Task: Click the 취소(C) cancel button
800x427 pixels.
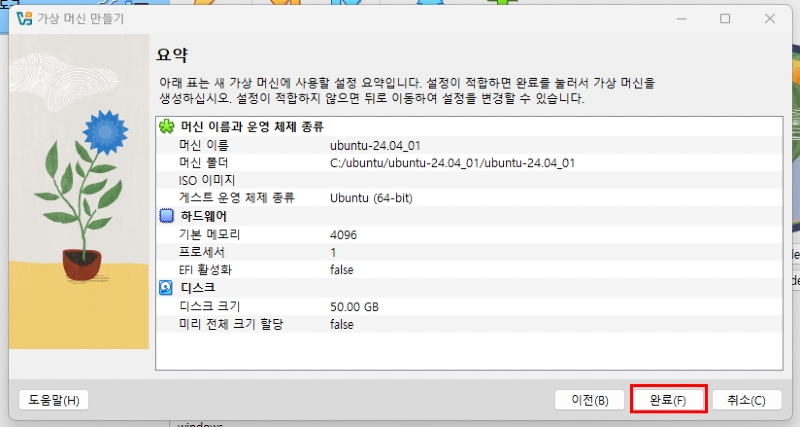Action: tap(746, 400)
